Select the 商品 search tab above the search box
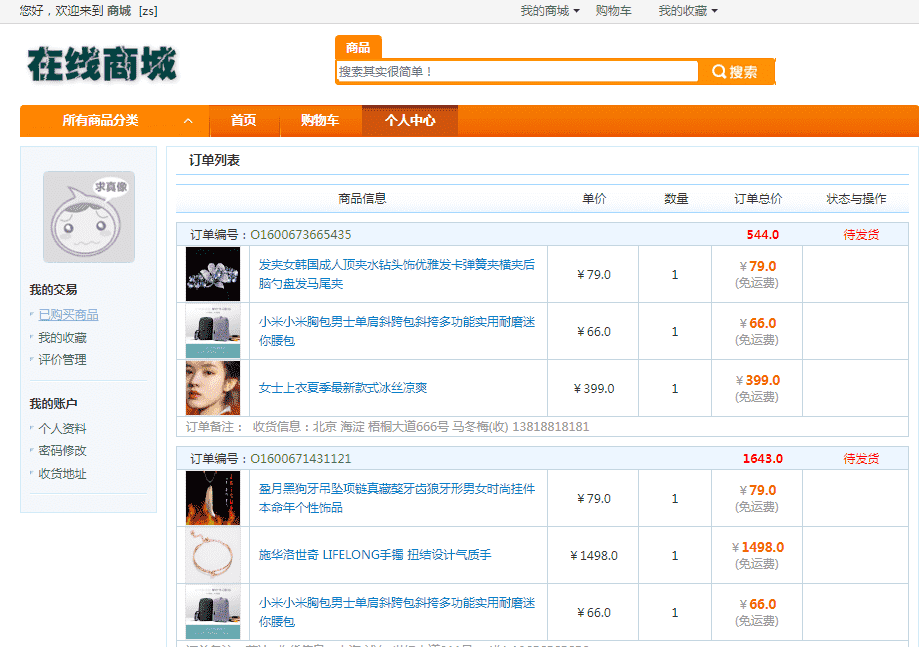Viewport: 919px width, 647px height. (x=357, y=48)
